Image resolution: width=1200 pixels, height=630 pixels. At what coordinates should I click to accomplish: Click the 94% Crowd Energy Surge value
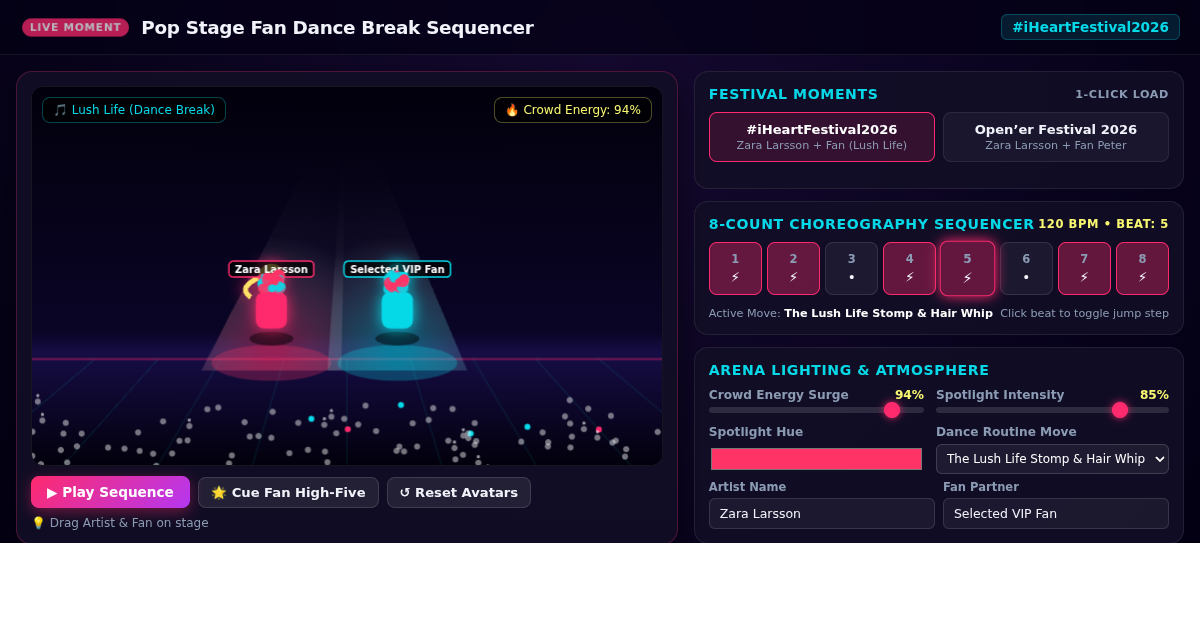pyautogui.click(x=909, y=395)
